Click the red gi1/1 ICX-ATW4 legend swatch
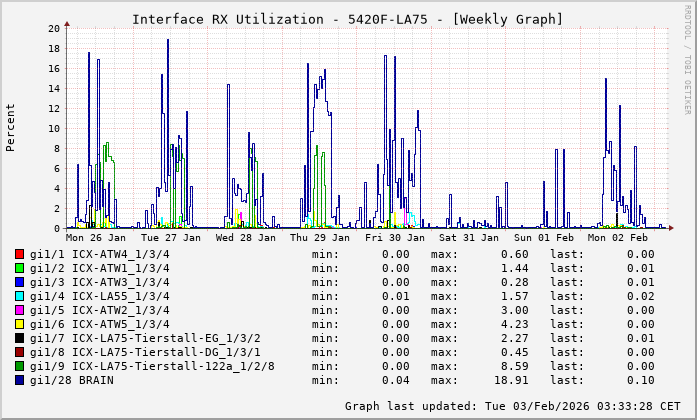697x420 pixels. pos(20,254)
